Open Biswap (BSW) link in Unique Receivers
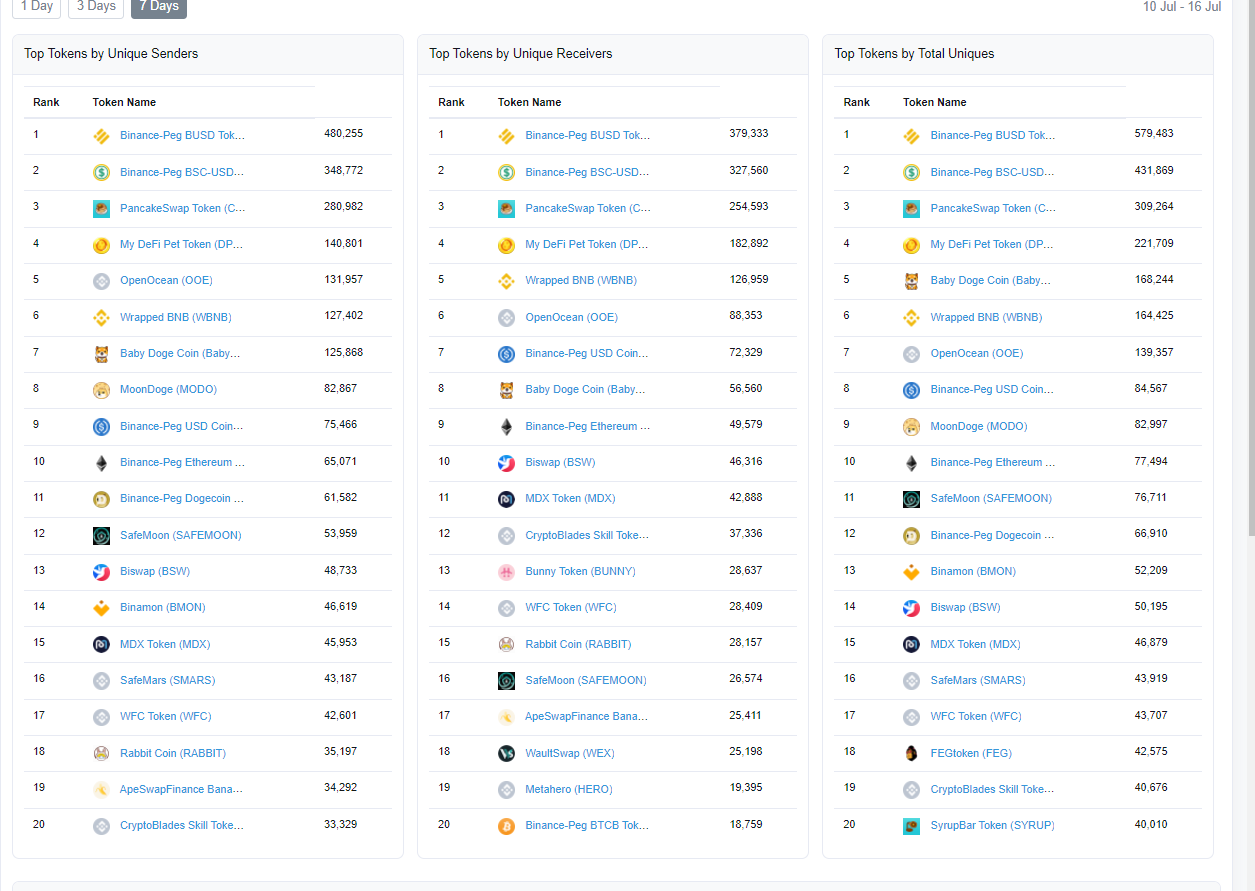The width and height of the screenshot is (1255, 891). pyautogui.click(x=560, y=462)
